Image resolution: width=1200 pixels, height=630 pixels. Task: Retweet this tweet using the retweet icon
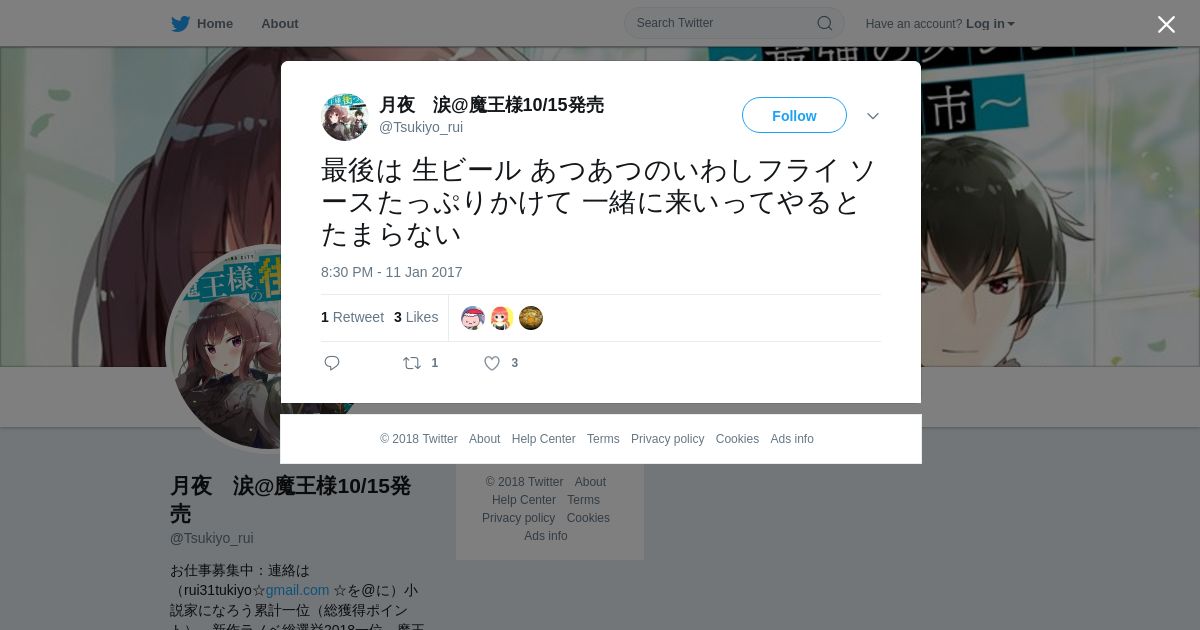coord(412,363)
